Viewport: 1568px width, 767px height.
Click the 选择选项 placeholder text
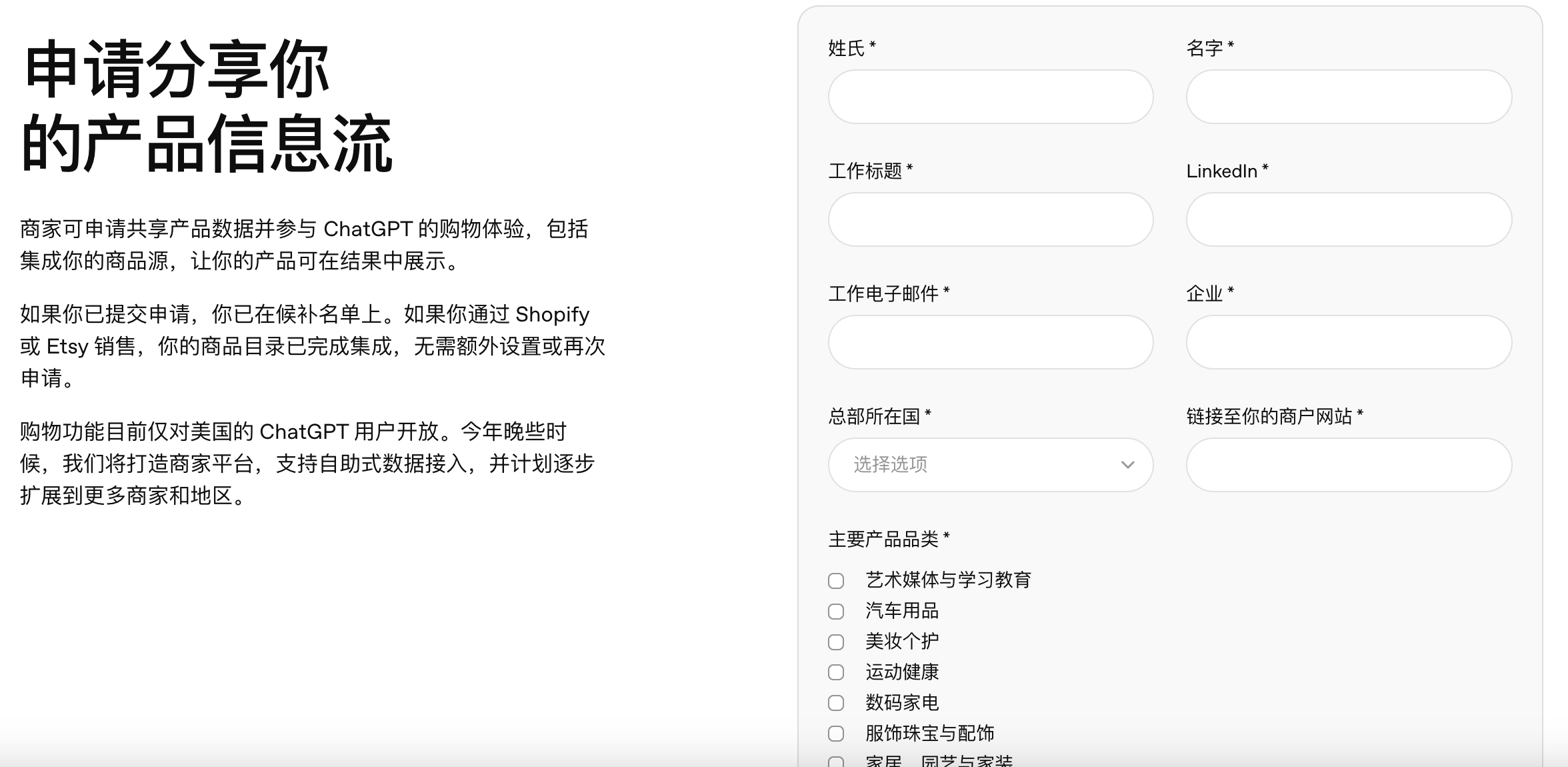click(x=890, y=465)
